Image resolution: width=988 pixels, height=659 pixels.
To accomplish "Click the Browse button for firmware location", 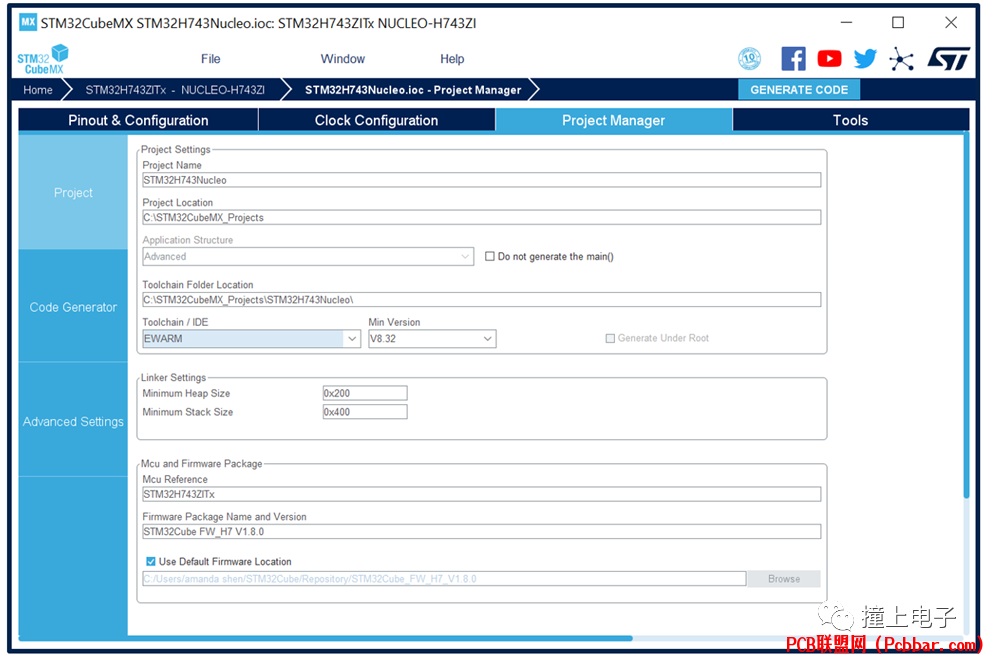I will click(784, 579).
